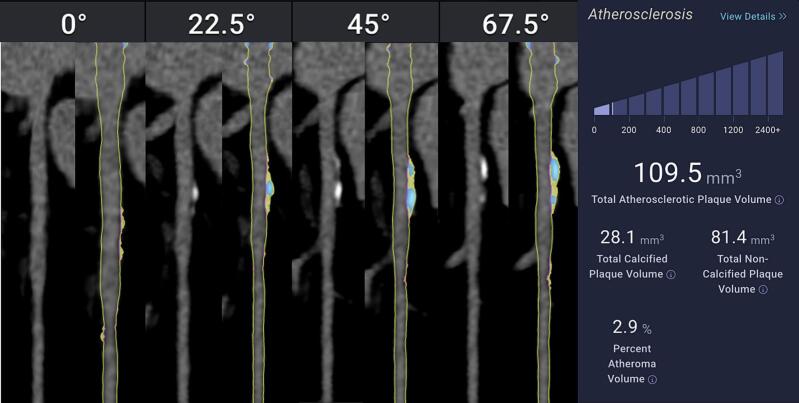Click info icon beside Percent Atheroma Volume

click(x=652, y=379)
